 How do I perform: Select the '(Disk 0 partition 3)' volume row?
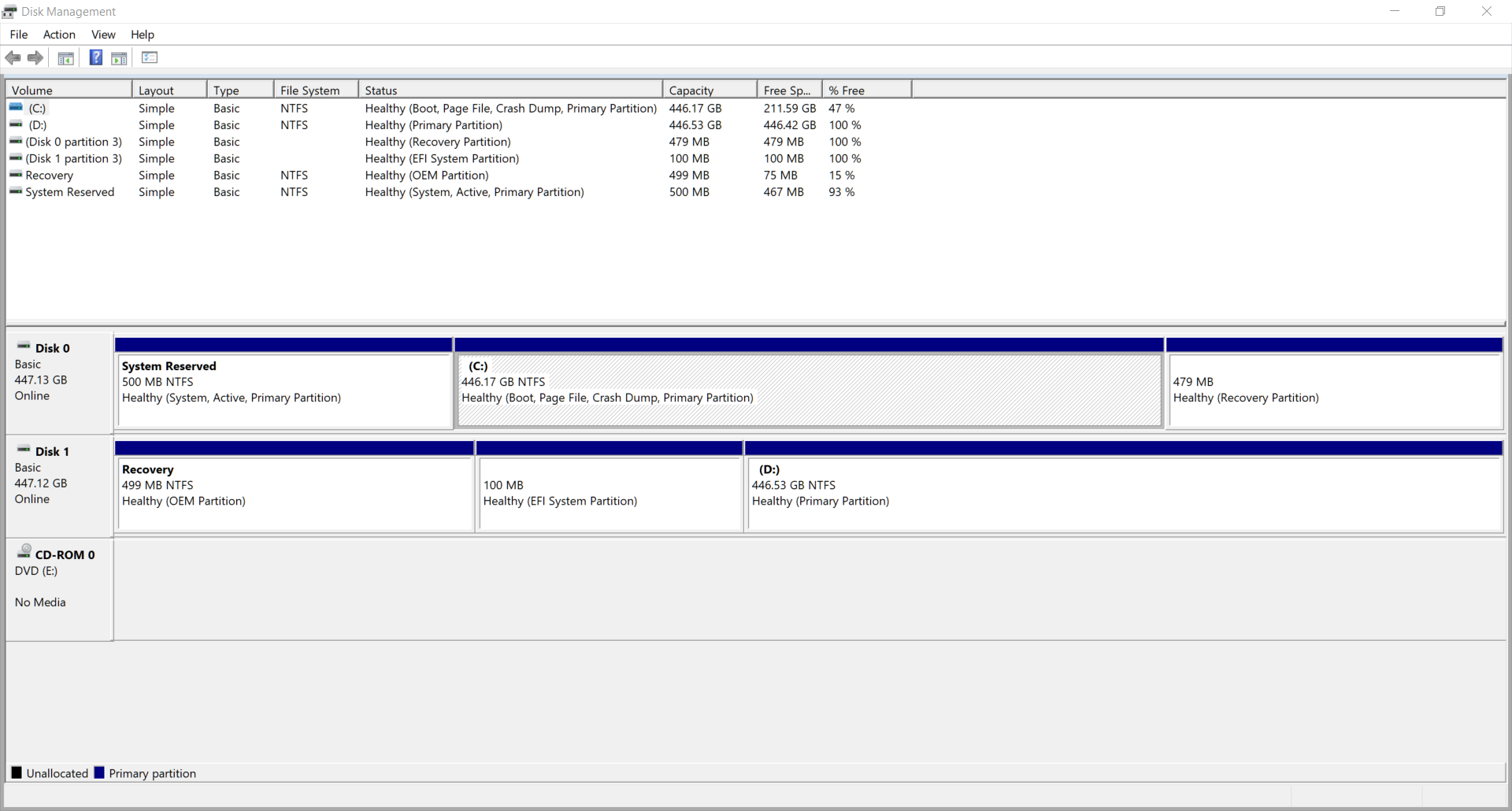click(x=458, y=142)
